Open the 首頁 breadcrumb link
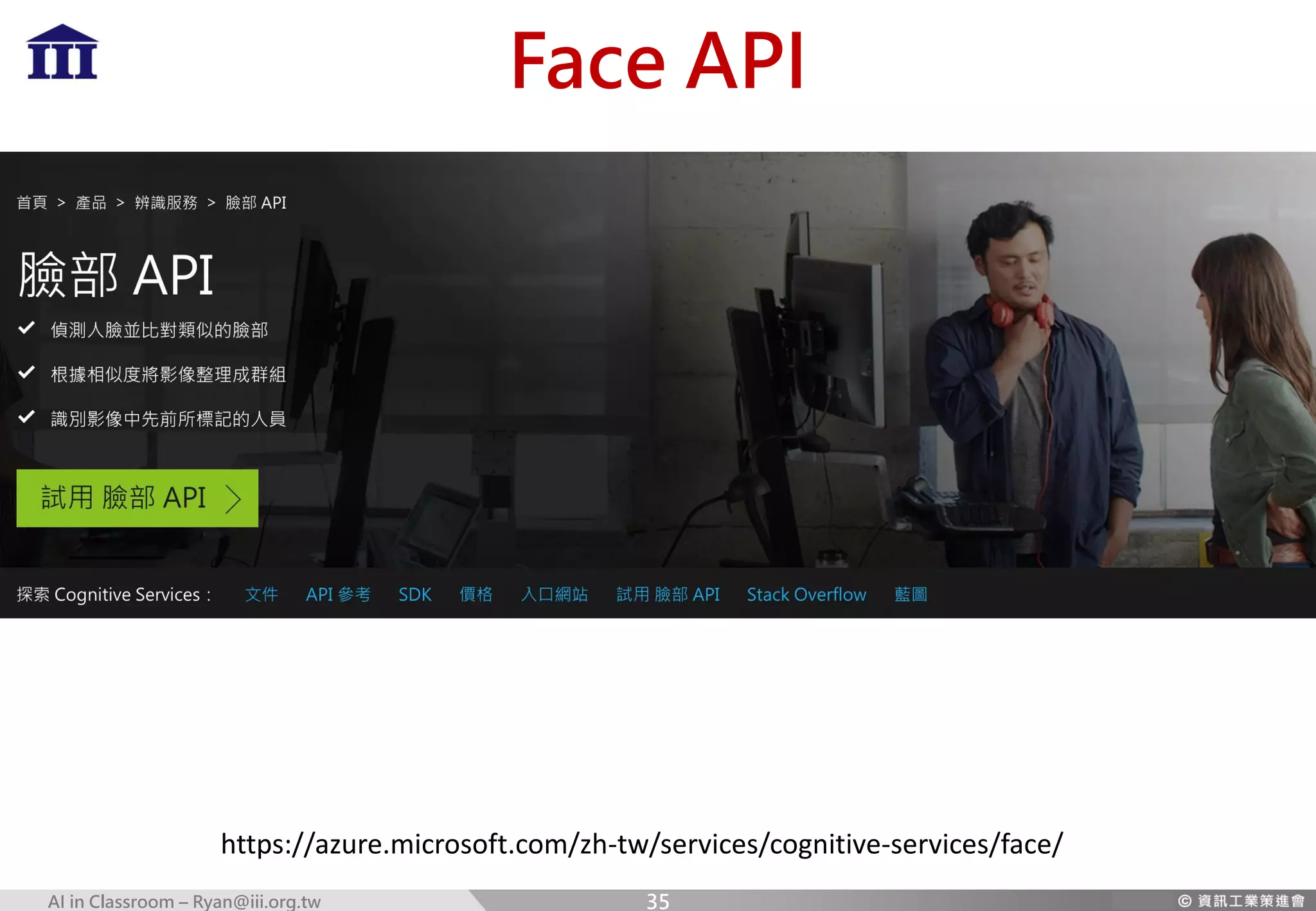This screenshot has height=911, width=1316. click(x=32, y=203)
